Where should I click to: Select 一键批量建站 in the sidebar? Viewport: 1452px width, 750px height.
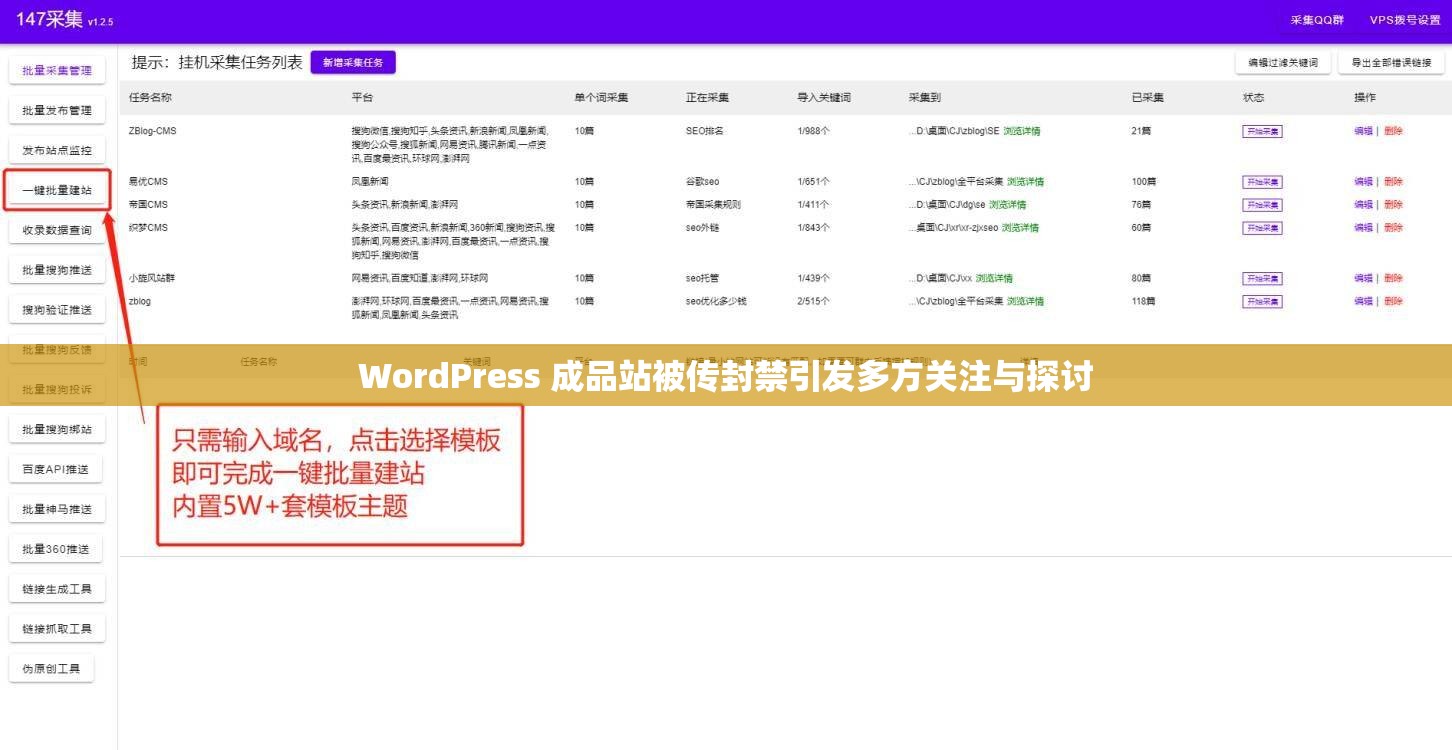coord(57,190)
